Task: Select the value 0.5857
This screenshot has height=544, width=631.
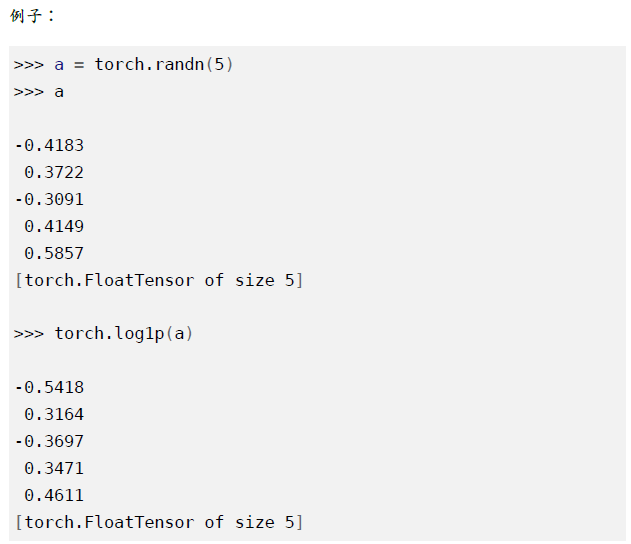Action: (x=54, y=253)
